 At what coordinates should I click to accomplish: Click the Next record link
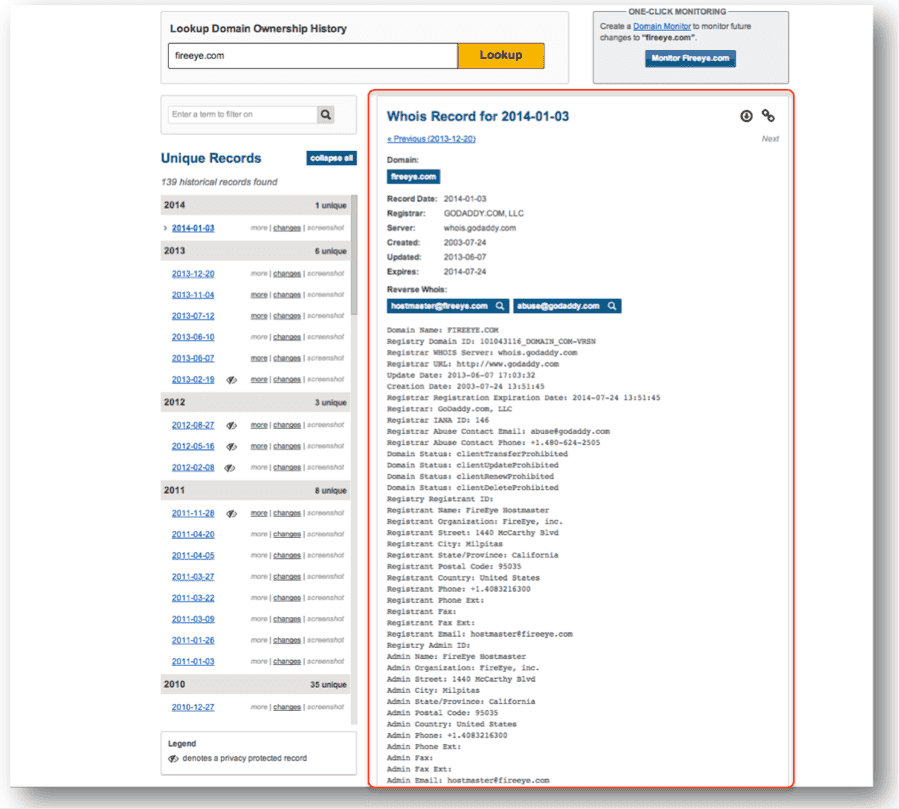pos(770,139)
